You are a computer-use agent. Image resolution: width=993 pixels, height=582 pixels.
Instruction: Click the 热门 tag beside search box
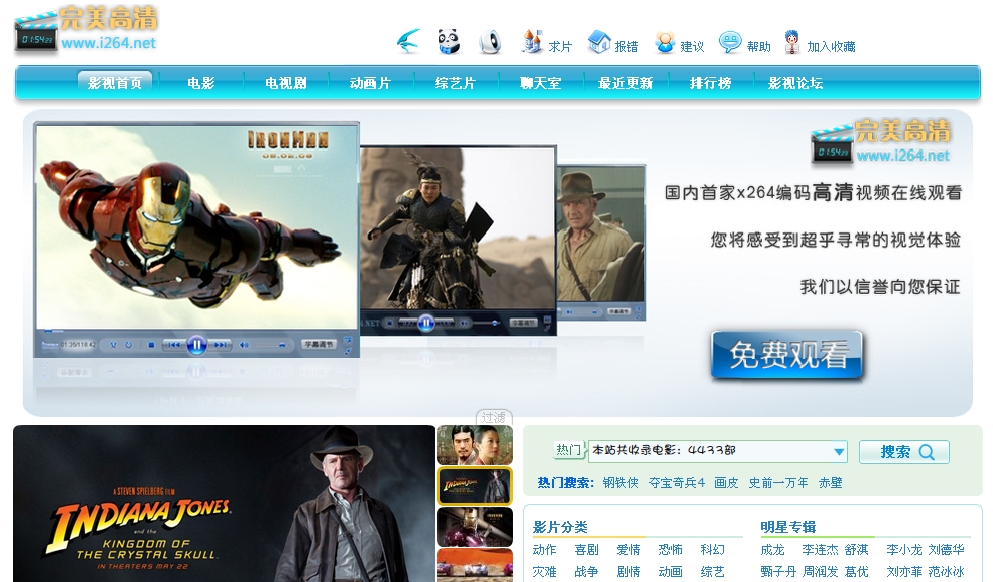(568, 450)
